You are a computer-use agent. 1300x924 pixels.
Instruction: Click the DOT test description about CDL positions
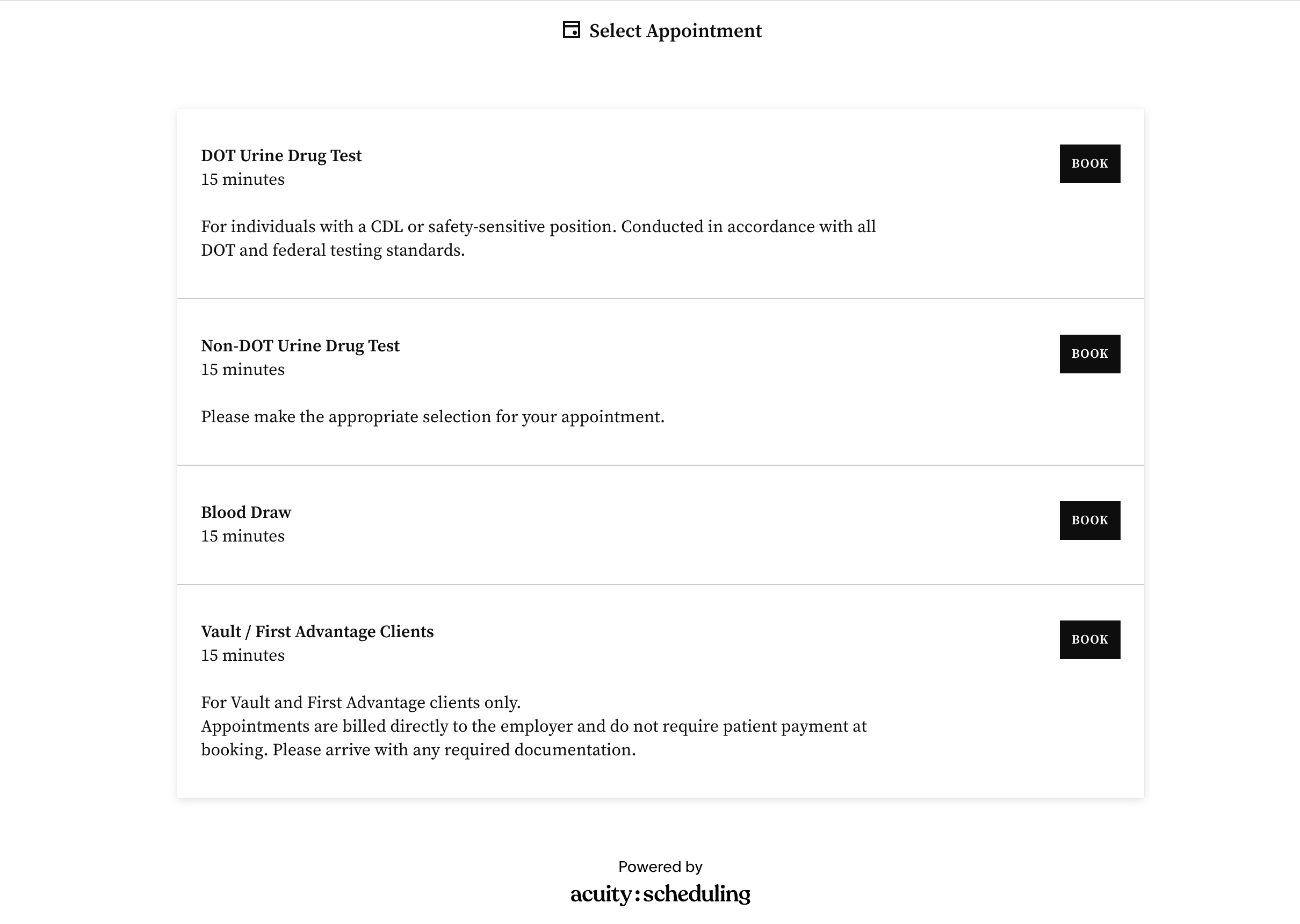coord(538,239)
